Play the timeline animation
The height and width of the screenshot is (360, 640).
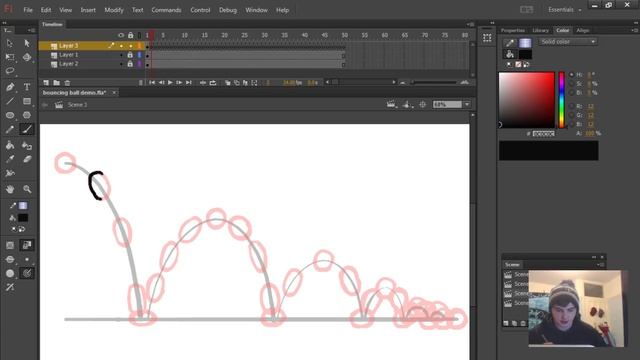click(170, 83)
